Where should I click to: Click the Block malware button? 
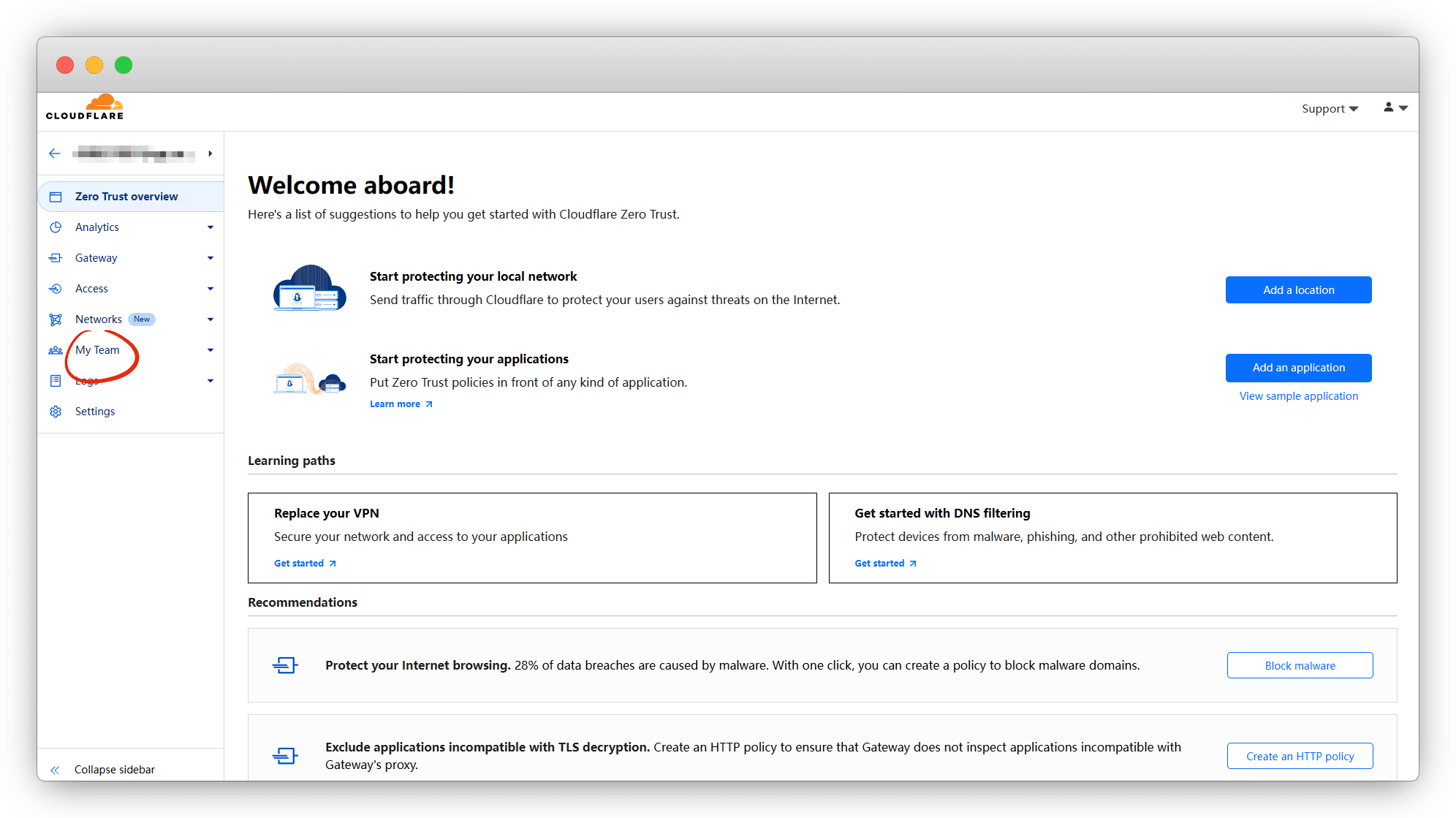(x=1299, y=665)
